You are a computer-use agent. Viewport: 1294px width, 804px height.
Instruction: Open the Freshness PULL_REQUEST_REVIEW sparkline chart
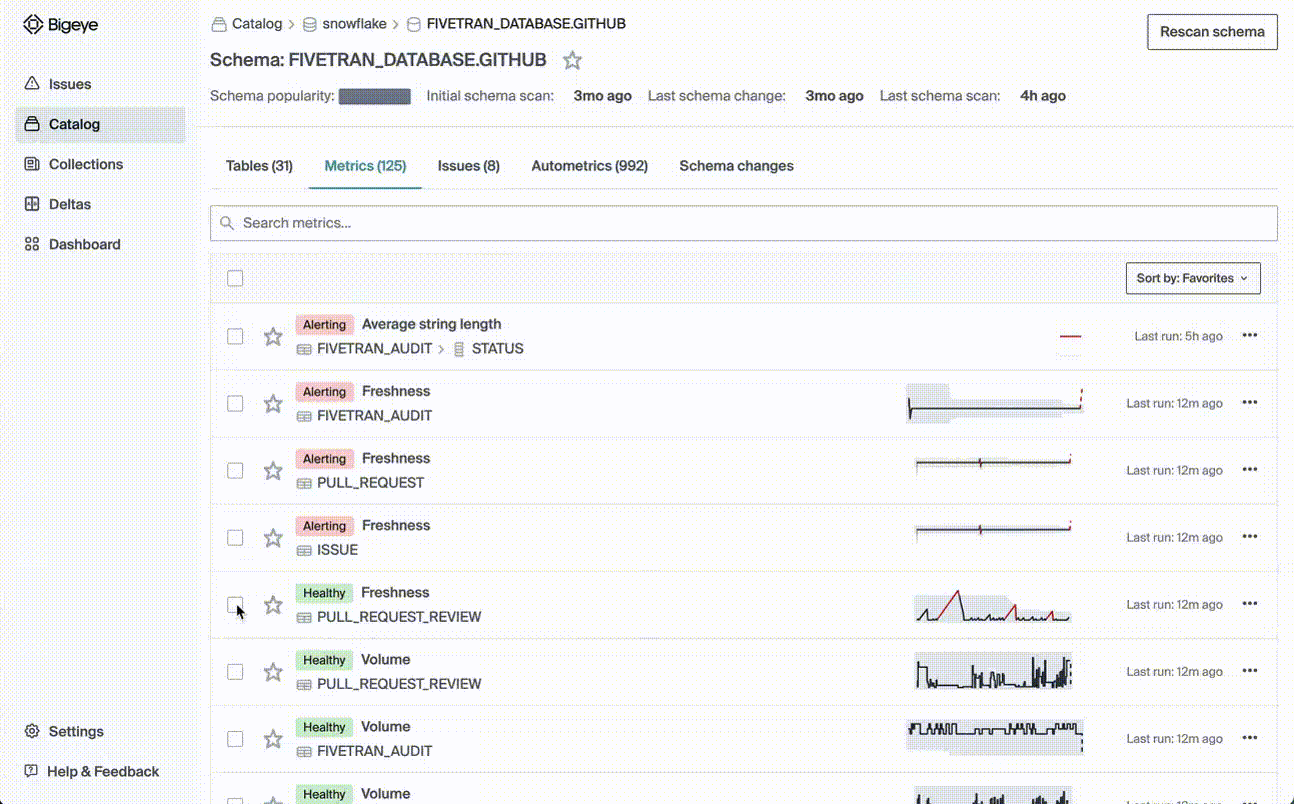(x=992, y=607)
